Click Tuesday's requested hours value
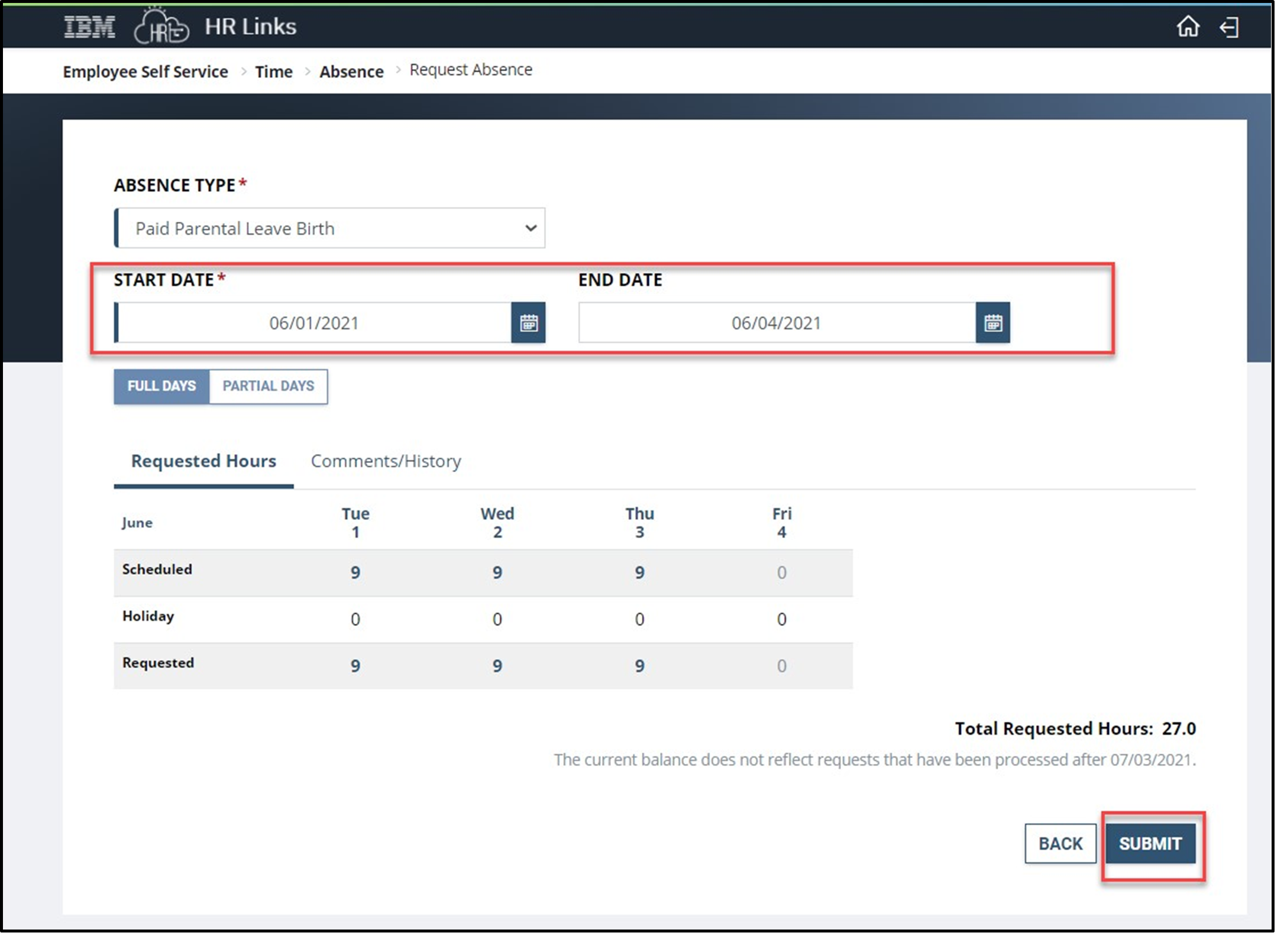1284x952 pixels. point(355,666)
